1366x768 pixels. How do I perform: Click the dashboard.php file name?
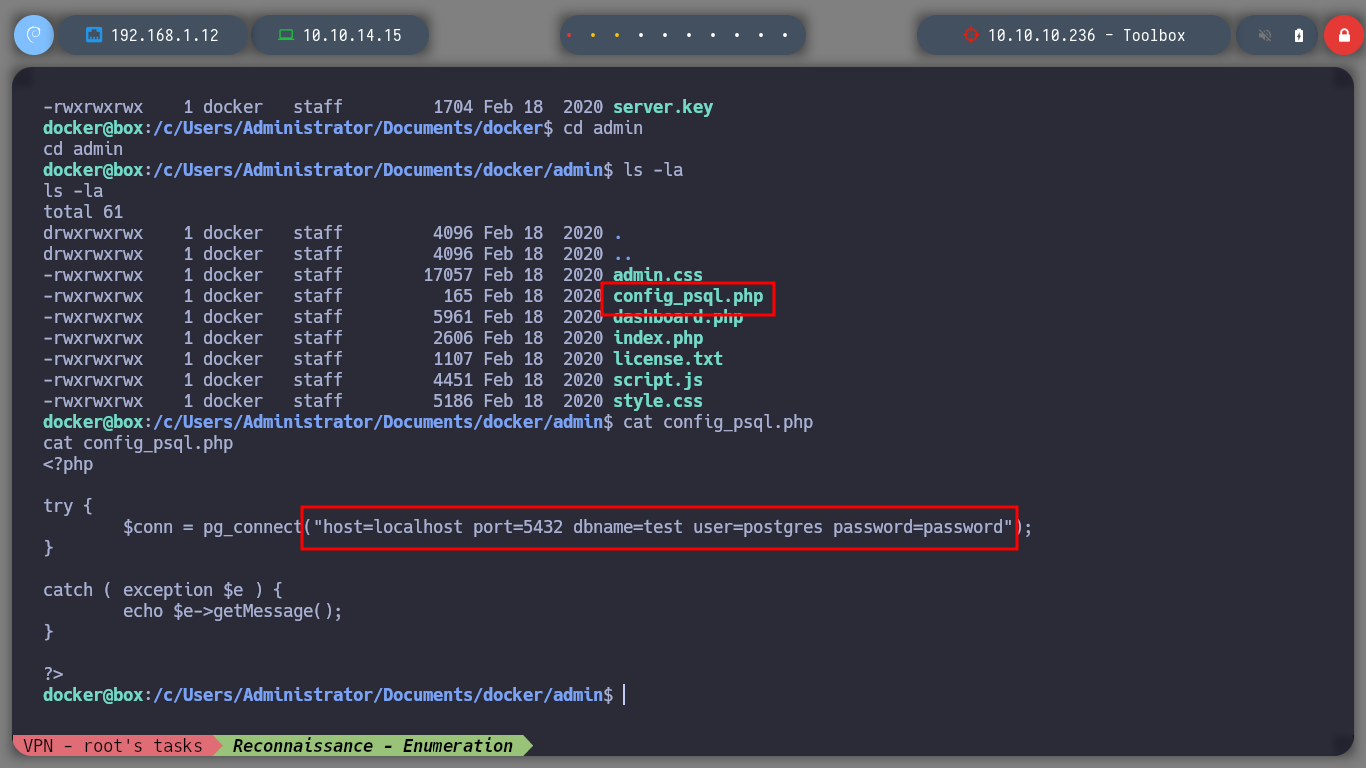click(678, 317)
